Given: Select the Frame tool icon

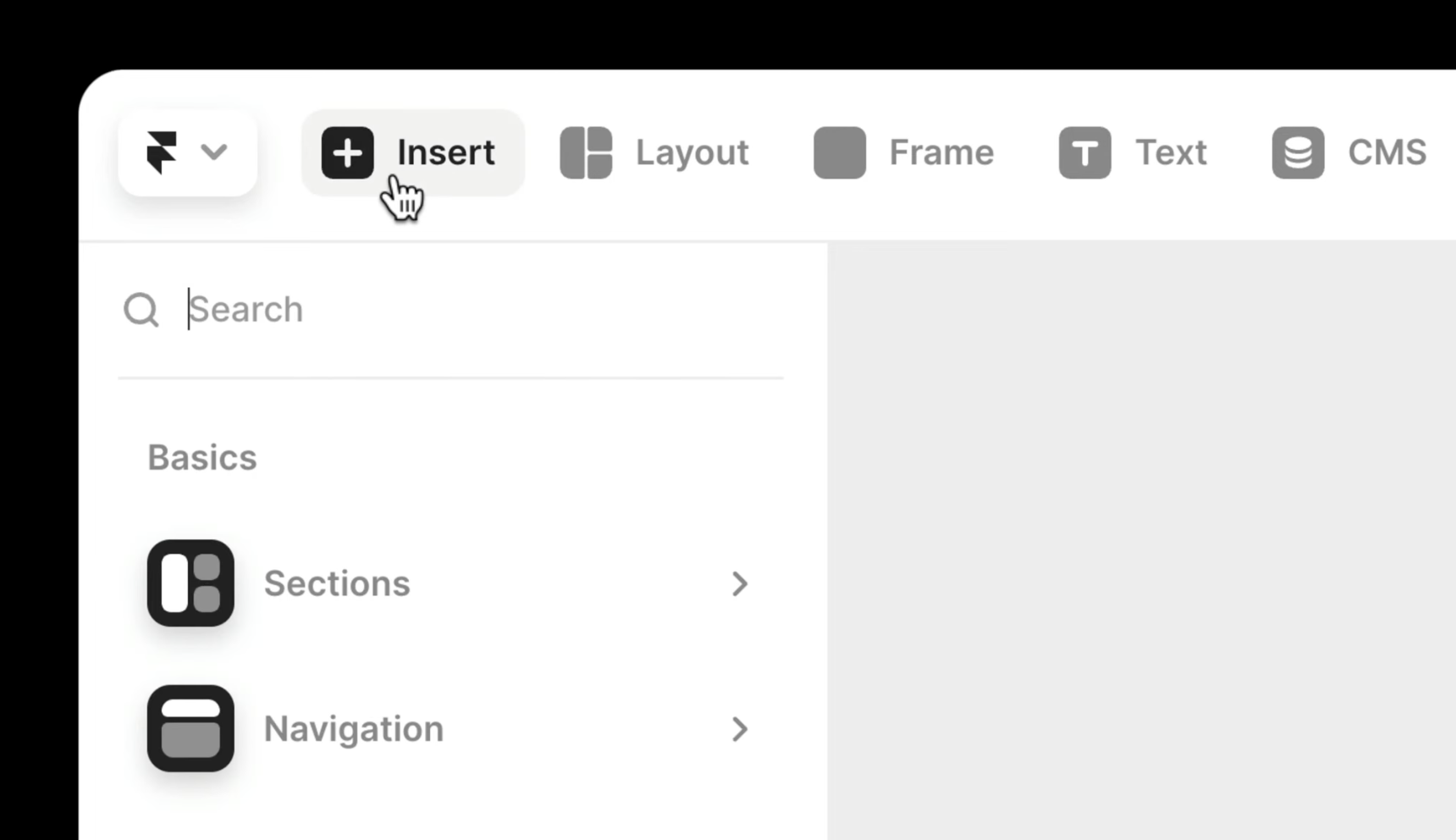Looking at the screenshot, I should pos(840,153).
